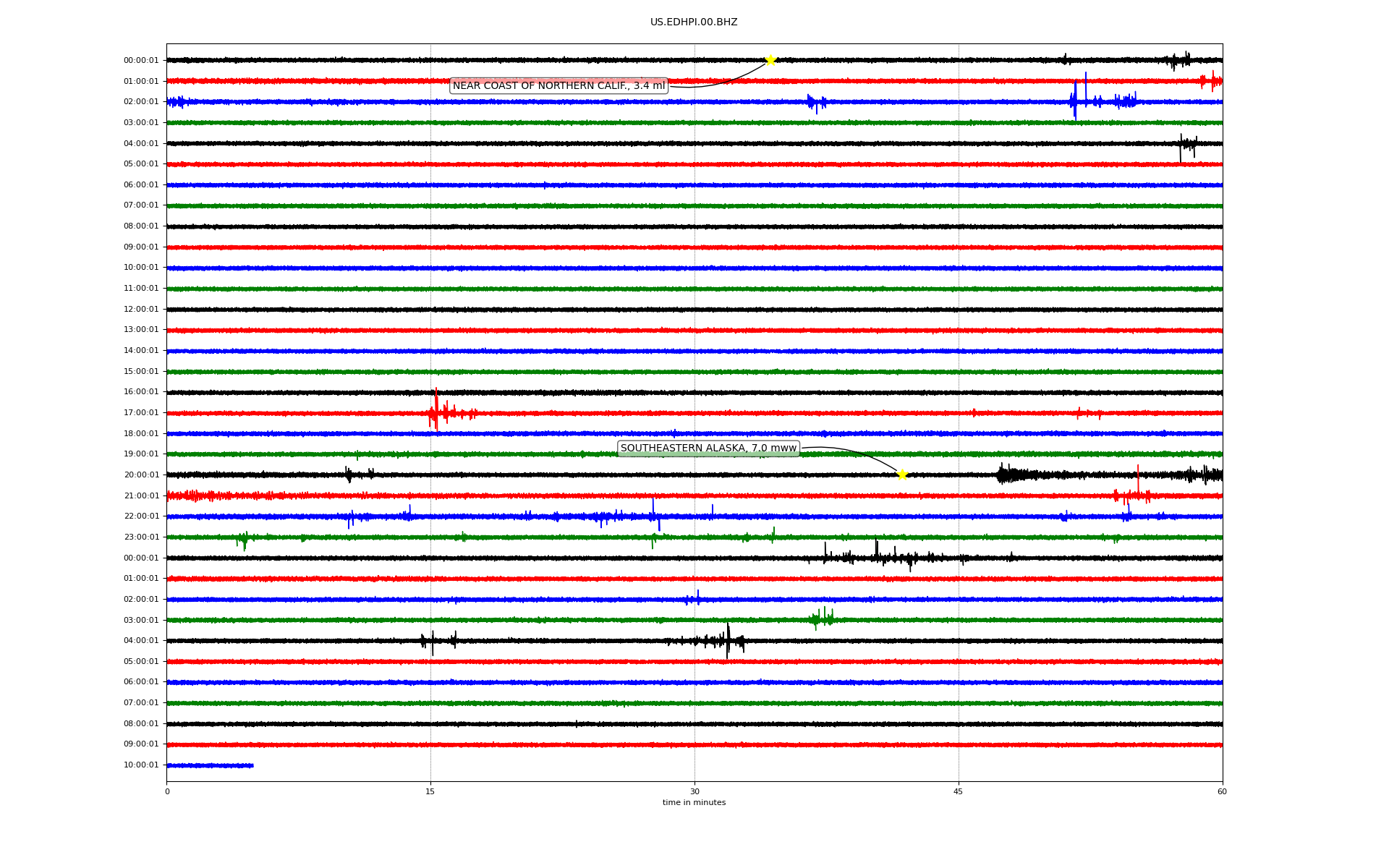Click the green burst on the second 03:00:01 trace
1389x868 pixels.
tap(821, 619)
